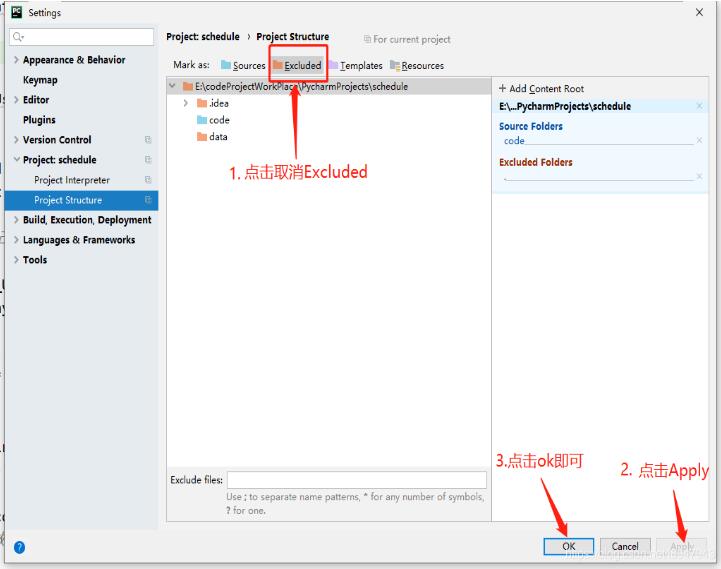Open the Plugins settings
Image resolution: width=721 pixels, height=569 pixels.
pos(39,120)
